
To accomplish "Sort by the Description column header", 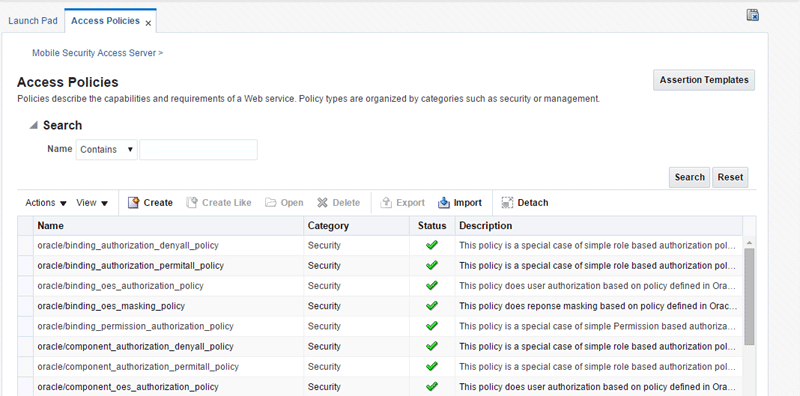I will tap(599, 226).
